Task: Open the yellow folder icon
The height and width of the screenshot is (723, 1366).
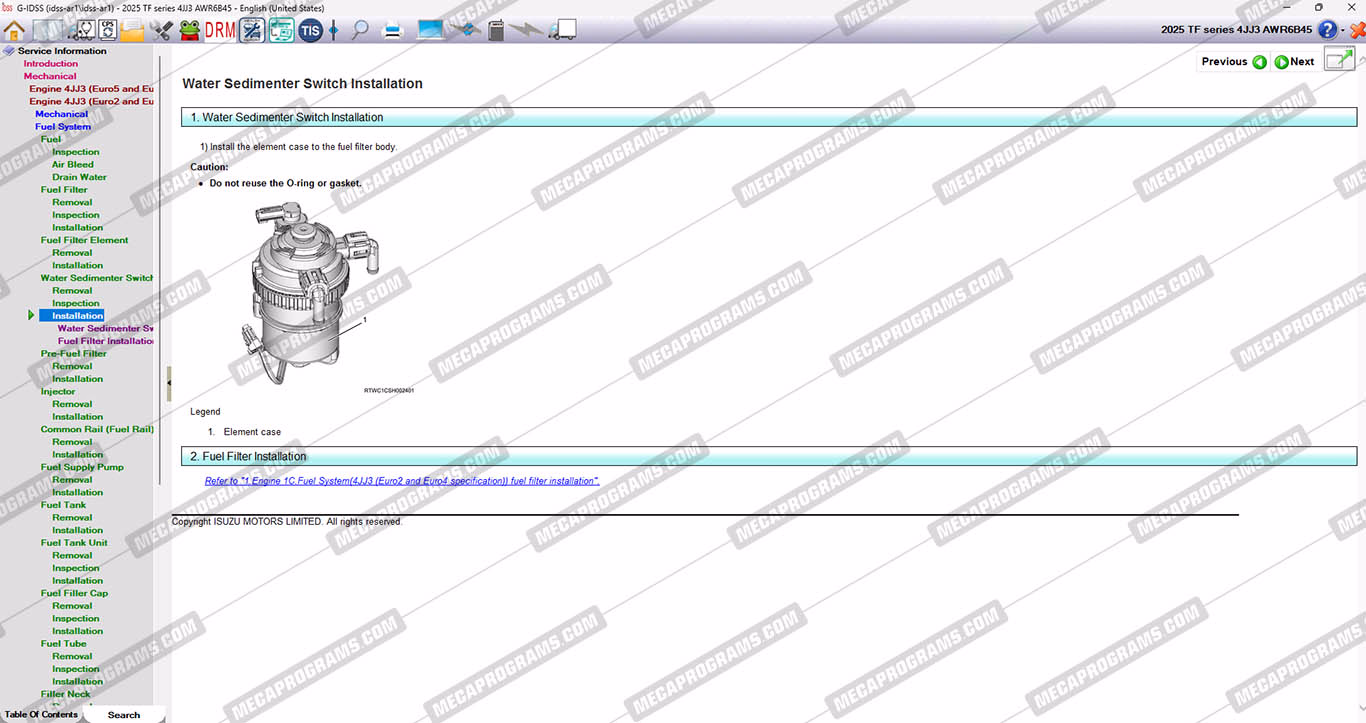Action: pos(132,30)
